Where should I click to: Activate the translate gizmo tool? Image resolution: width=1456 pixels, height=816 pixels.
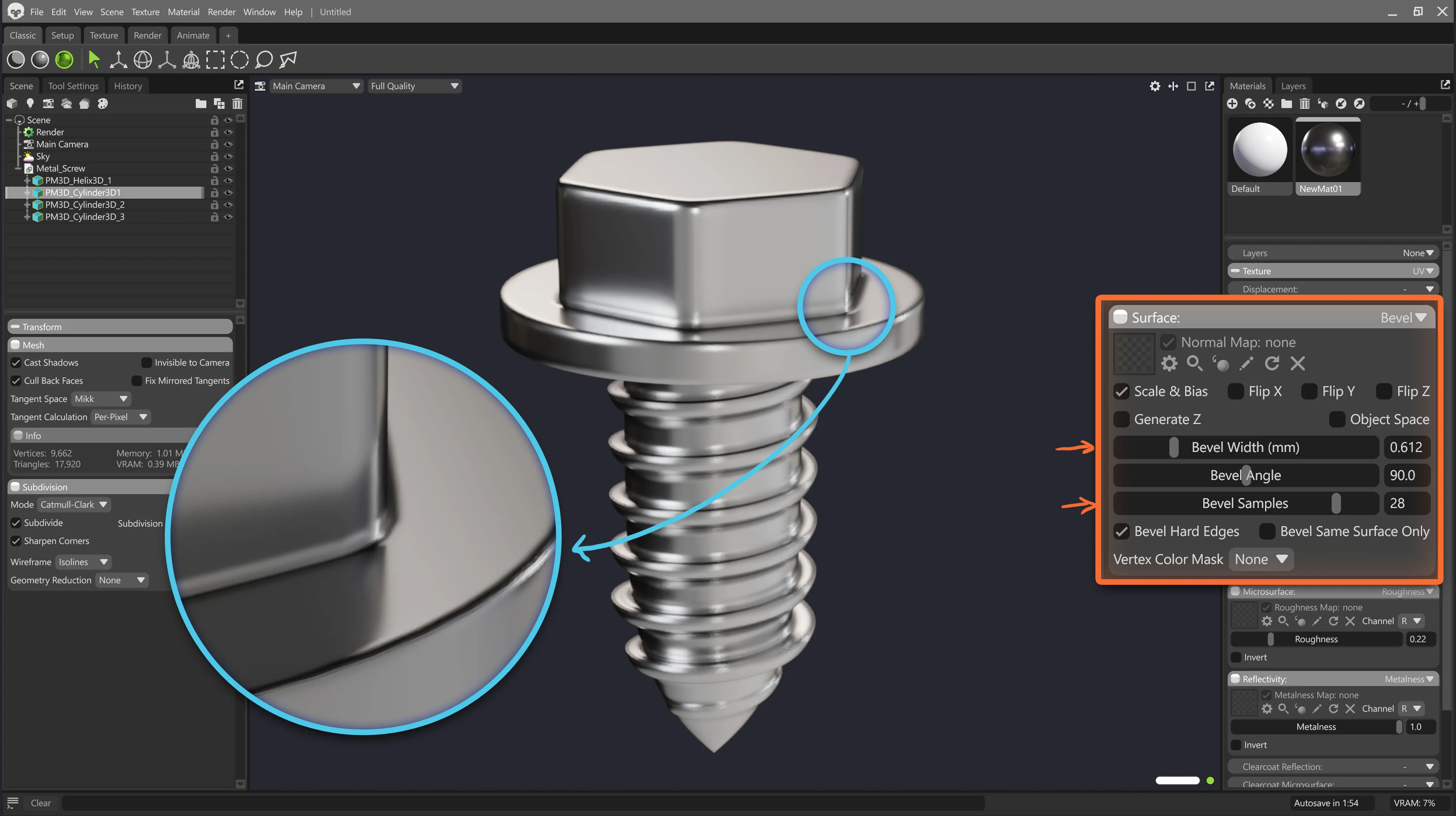(118, 59)
